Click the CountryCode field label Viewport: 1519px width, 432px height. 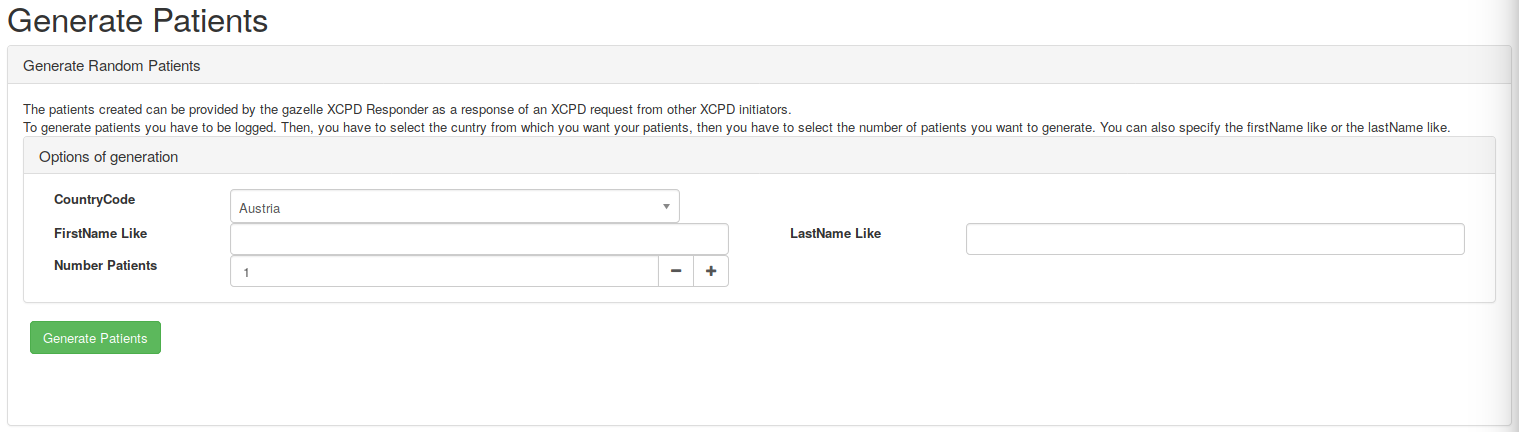click(94, 200)
